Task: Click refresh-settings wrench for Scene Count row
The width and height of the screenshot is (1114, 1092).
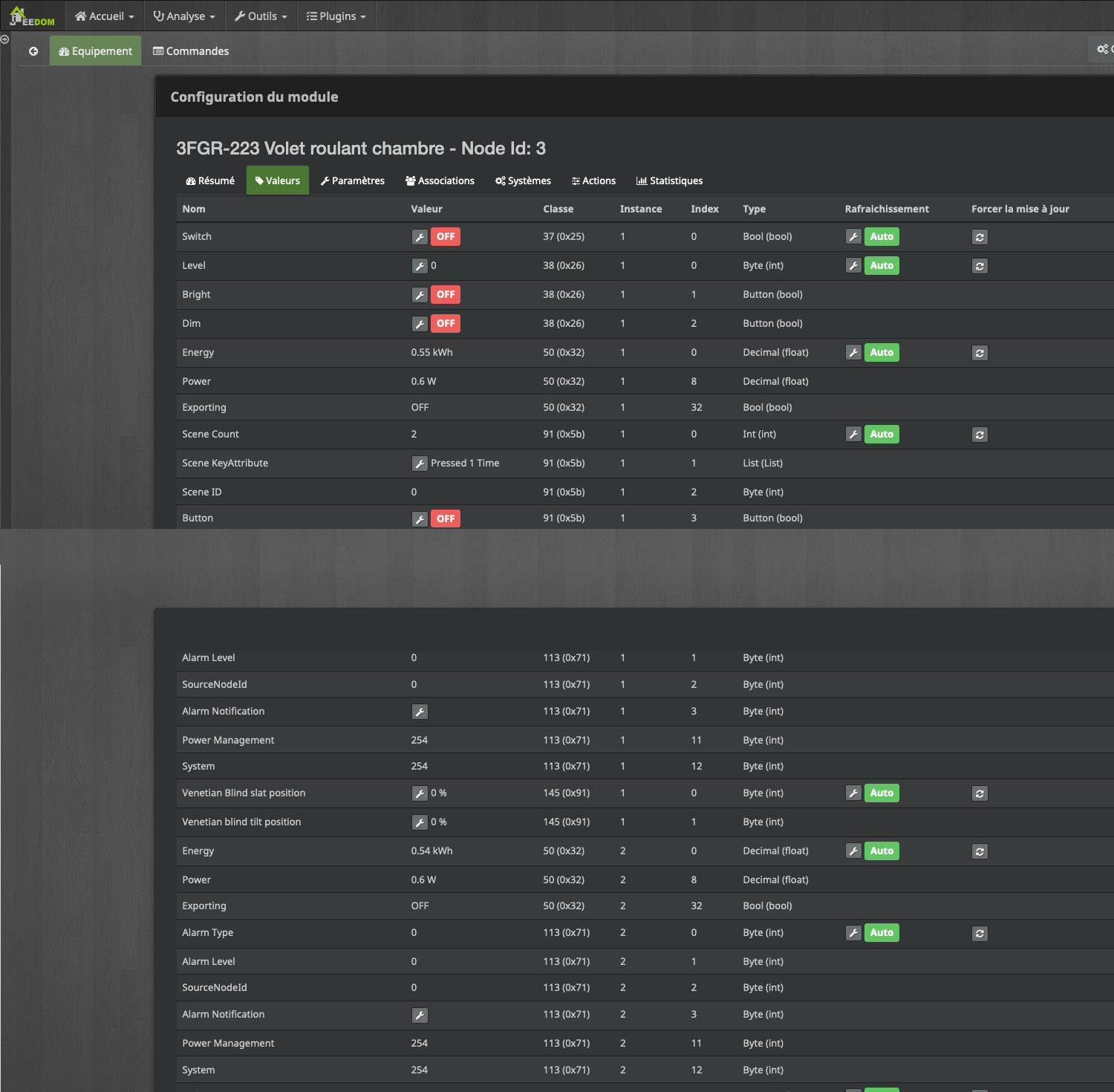Action: [854, 435]
